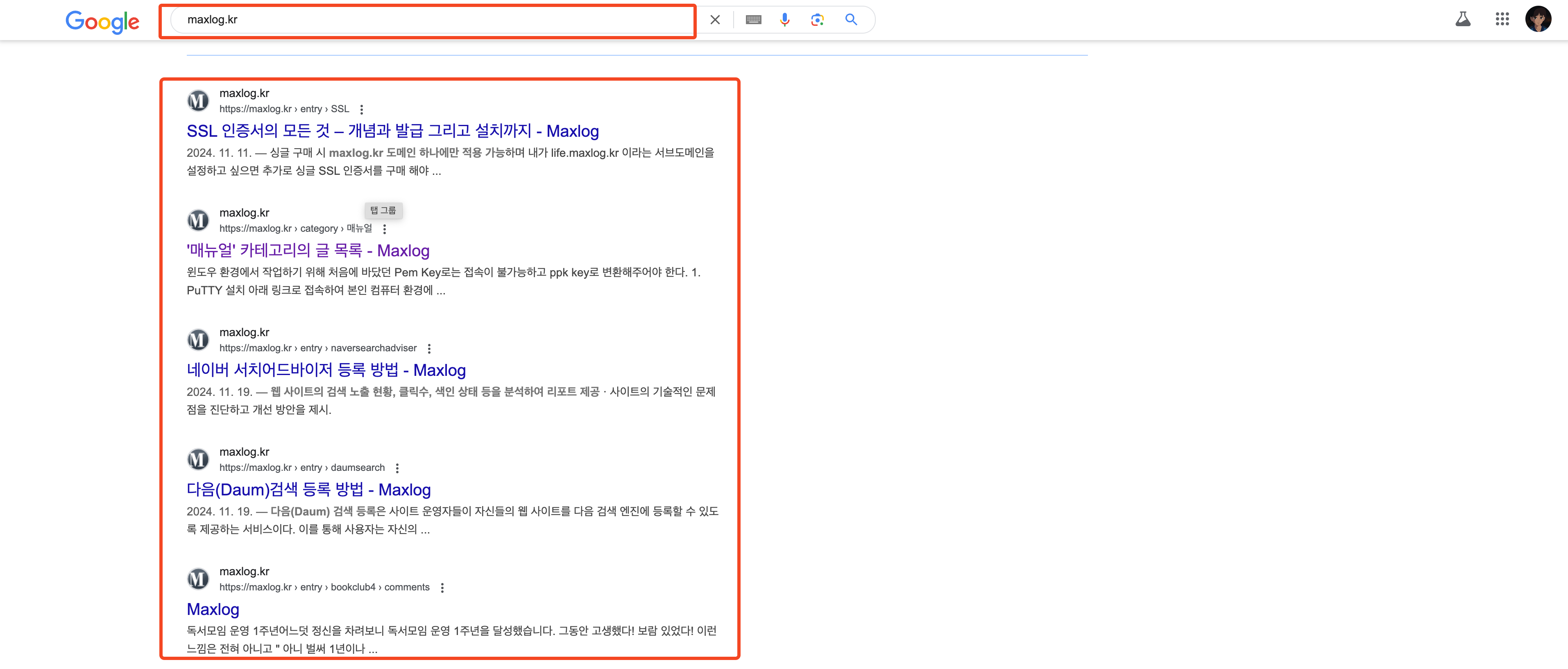Open 네이버 서치어드바이저 등록 방법 link

point(326,371)
